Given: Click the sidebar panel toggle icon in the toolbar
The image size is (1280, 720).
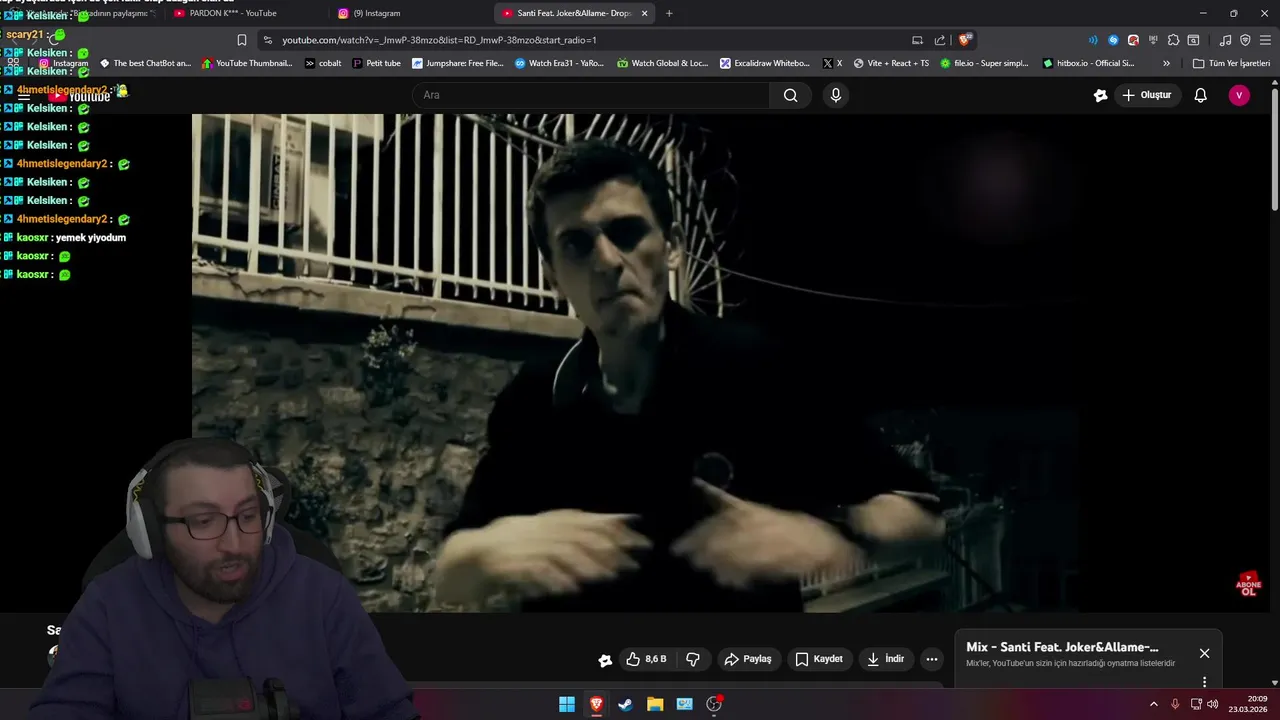Looking at the screenshot, I should (x=1193, y=40).
